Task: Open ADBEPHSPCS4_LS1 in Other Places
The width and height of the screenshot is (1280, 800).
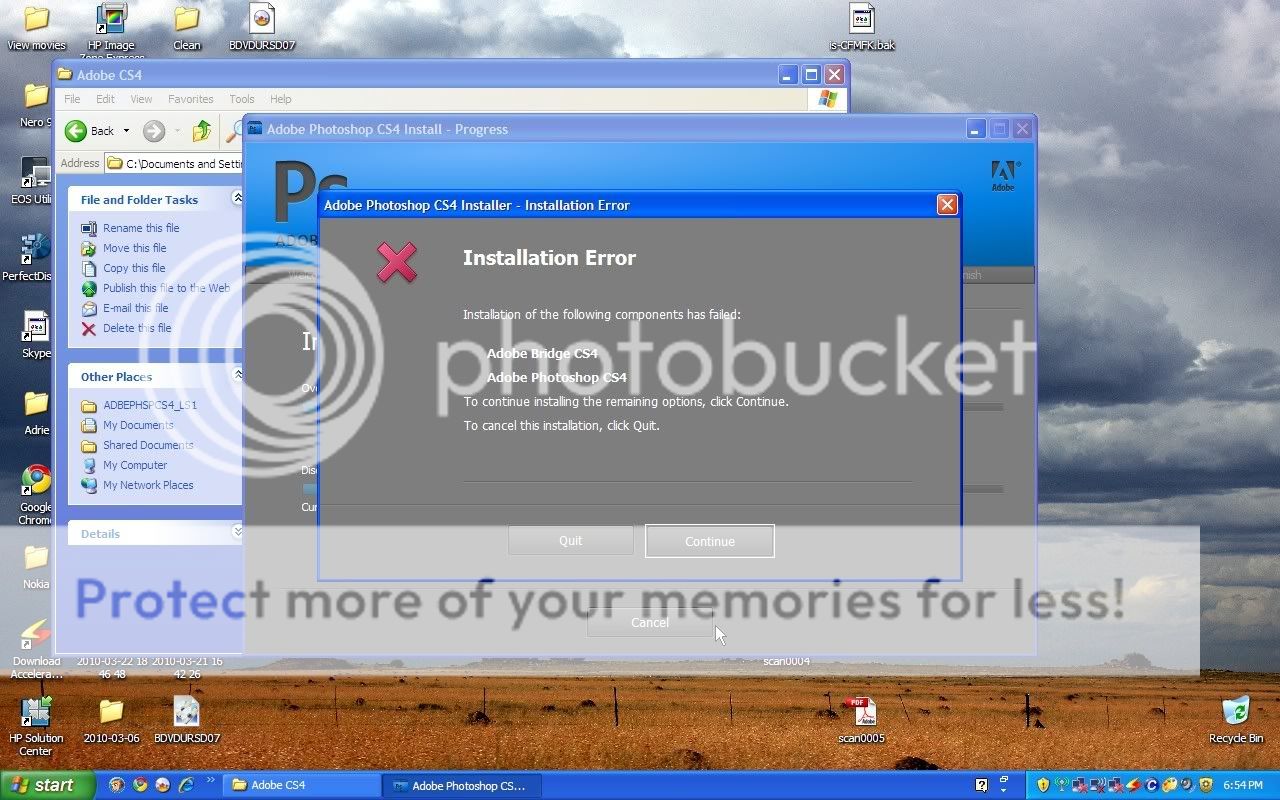Action: [x=150, y=405]
